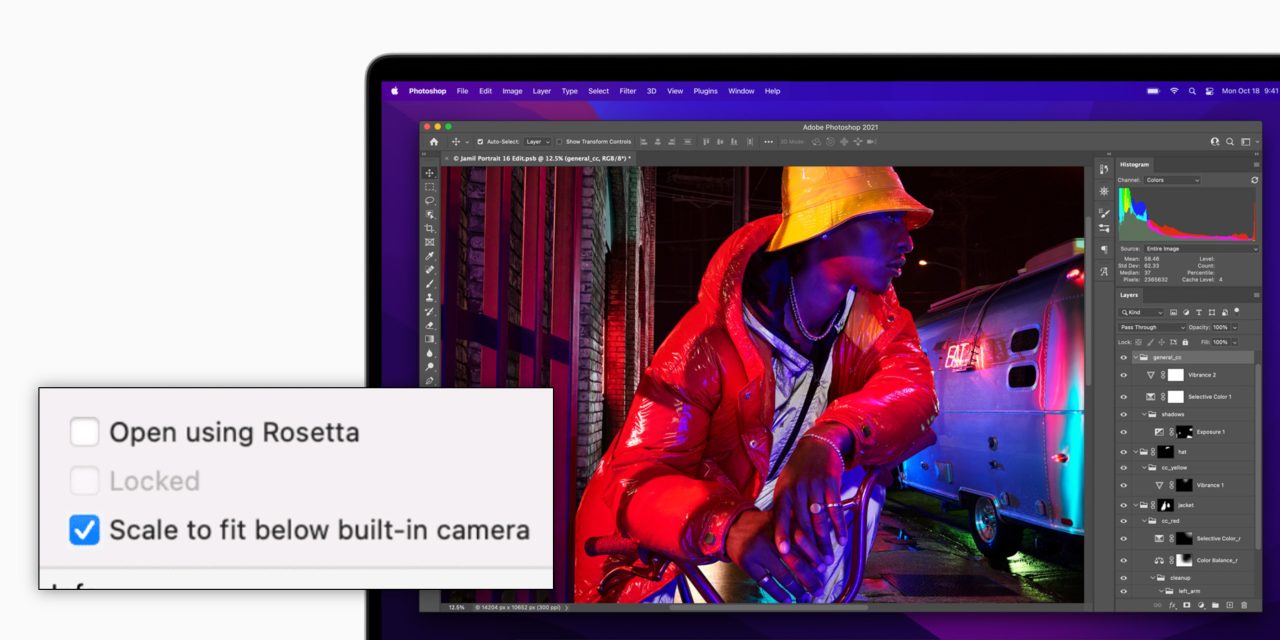Image resolution: width=1280 pixels, height=640 pixels.
Task: Select the Lasso tool
Action: tap(430, 201)
